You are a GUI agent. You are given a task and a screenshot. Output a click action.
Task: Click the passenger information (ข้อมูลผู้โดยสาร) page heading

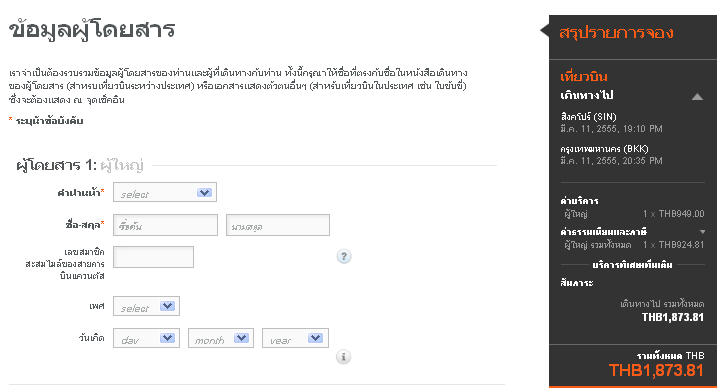[x=92, y=30]
